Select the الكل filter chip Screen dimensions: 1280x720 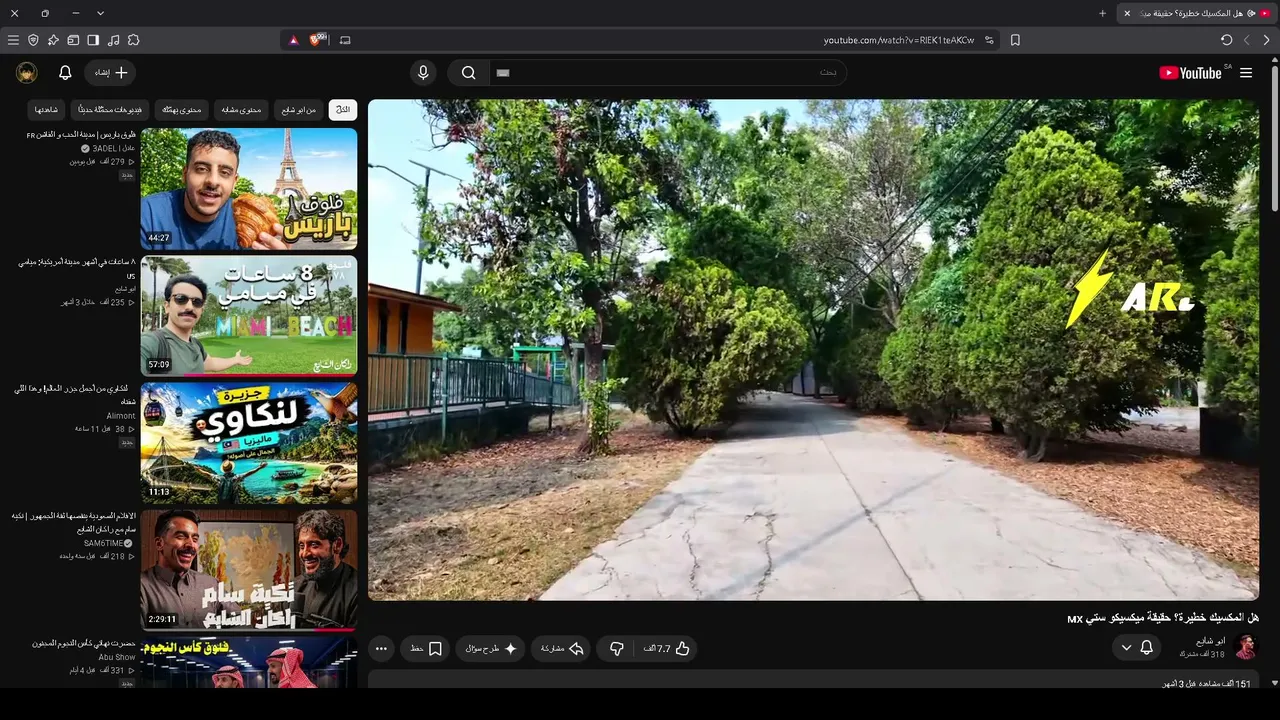click(343, 109)
